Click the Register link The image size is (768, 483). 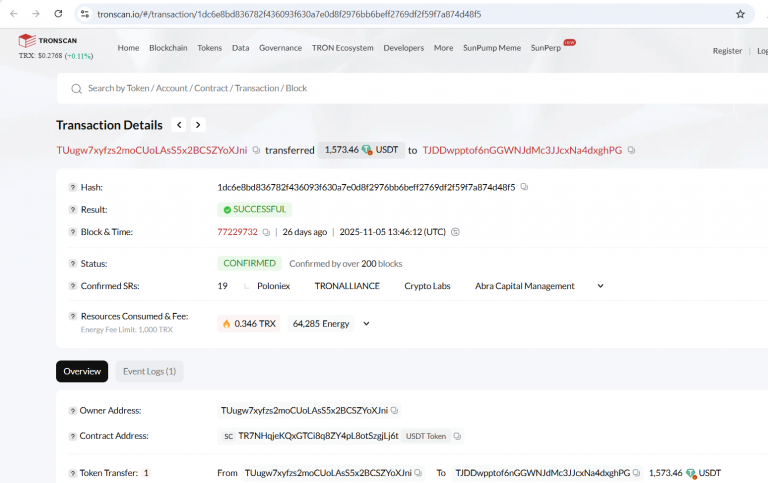tap(727, 50)
